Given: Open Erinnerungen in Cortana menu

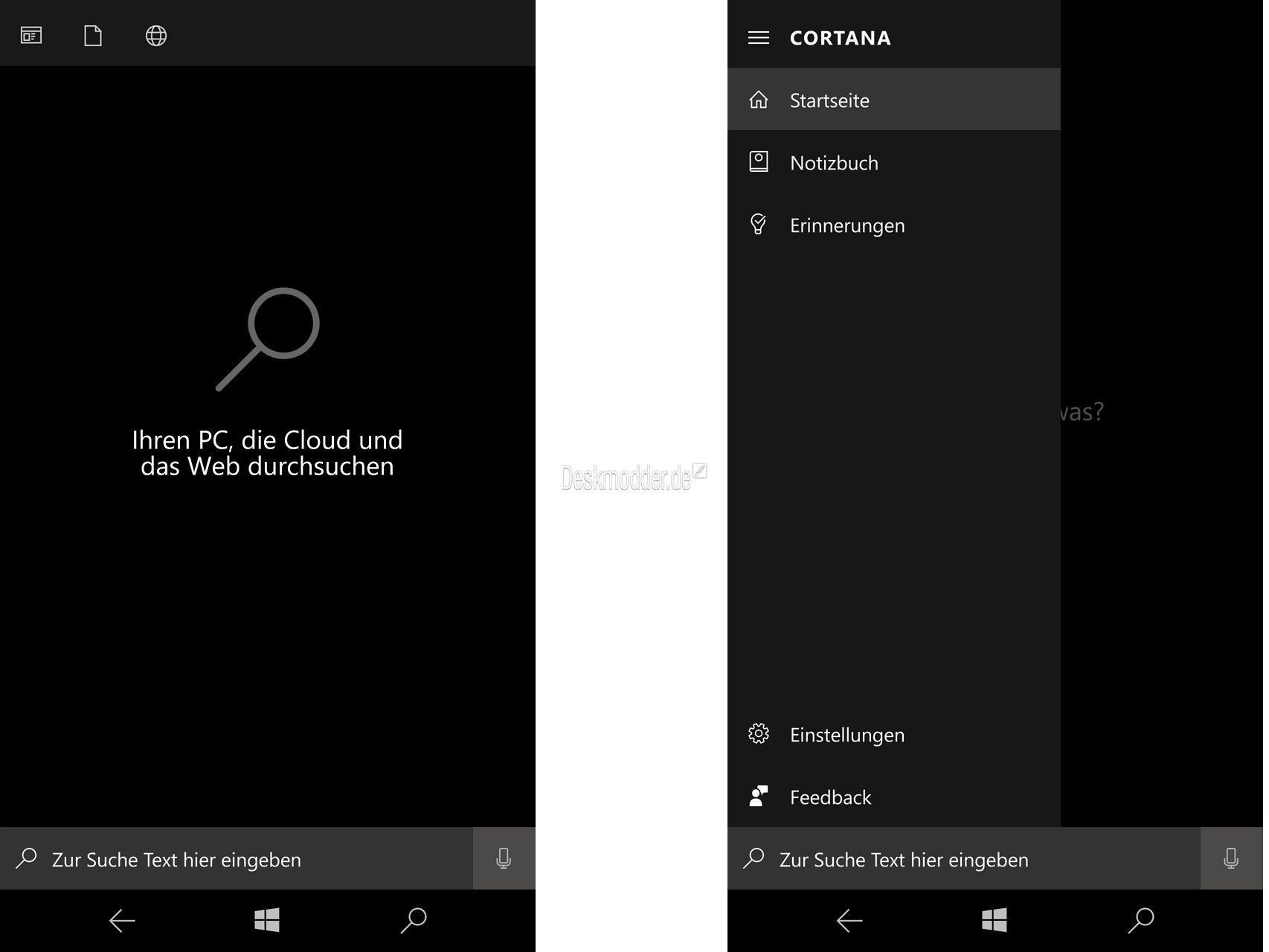Looking at the screenshot, I should pos(894,225).
